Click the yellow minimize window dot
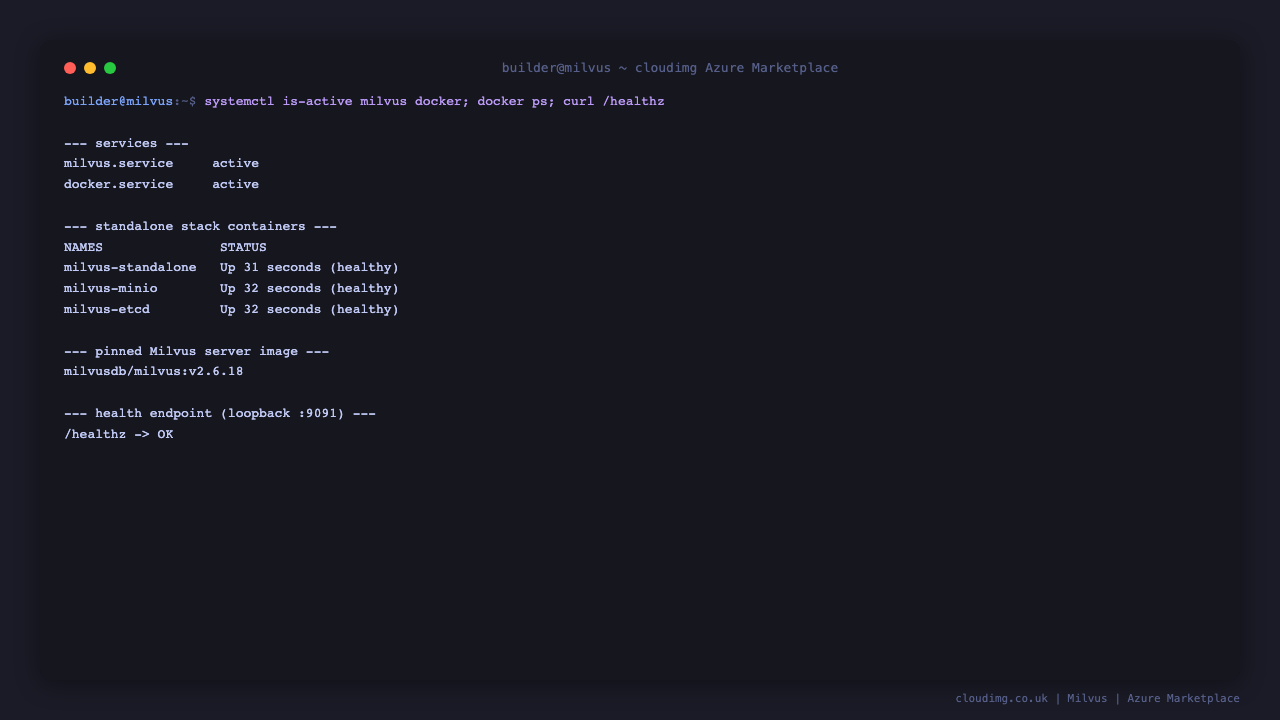The height and width of the screenshot is (720, 1280). pos(90,68)
